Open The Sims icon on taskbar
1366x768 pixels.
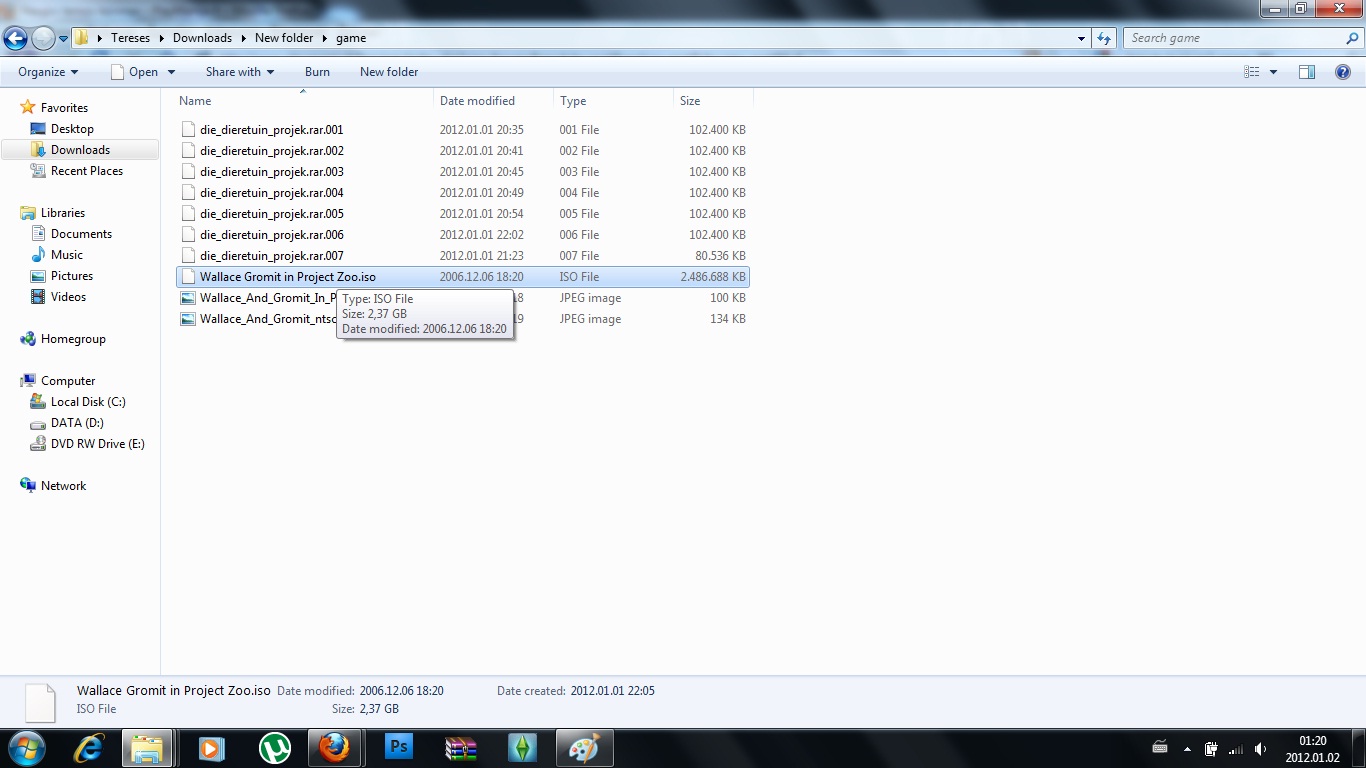click(523, 748)
